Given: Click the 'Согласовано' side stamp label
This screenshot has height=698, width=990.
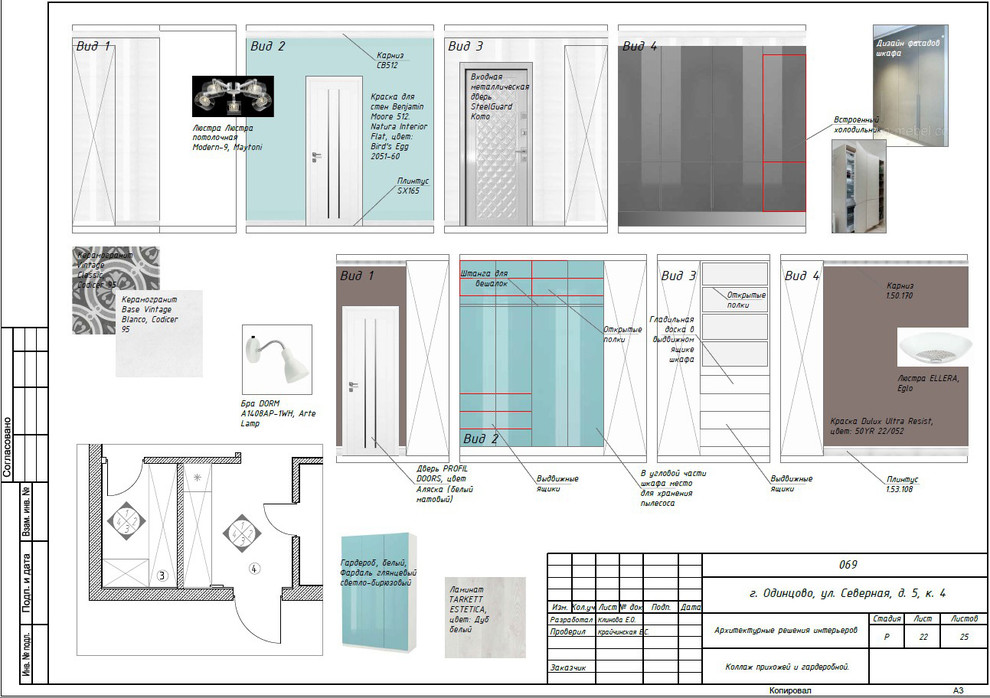Looking at the screenshot, I should click(x=8, y=449).
